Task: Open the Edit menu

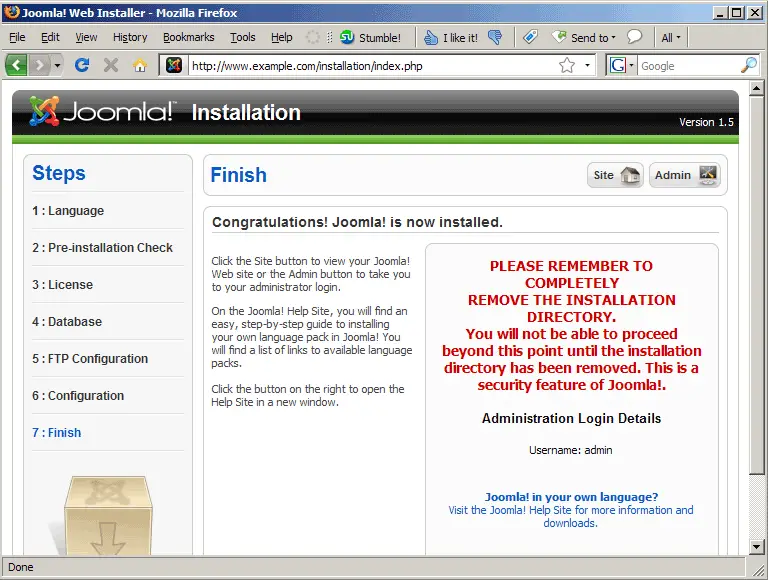Action: pos(50,37)
